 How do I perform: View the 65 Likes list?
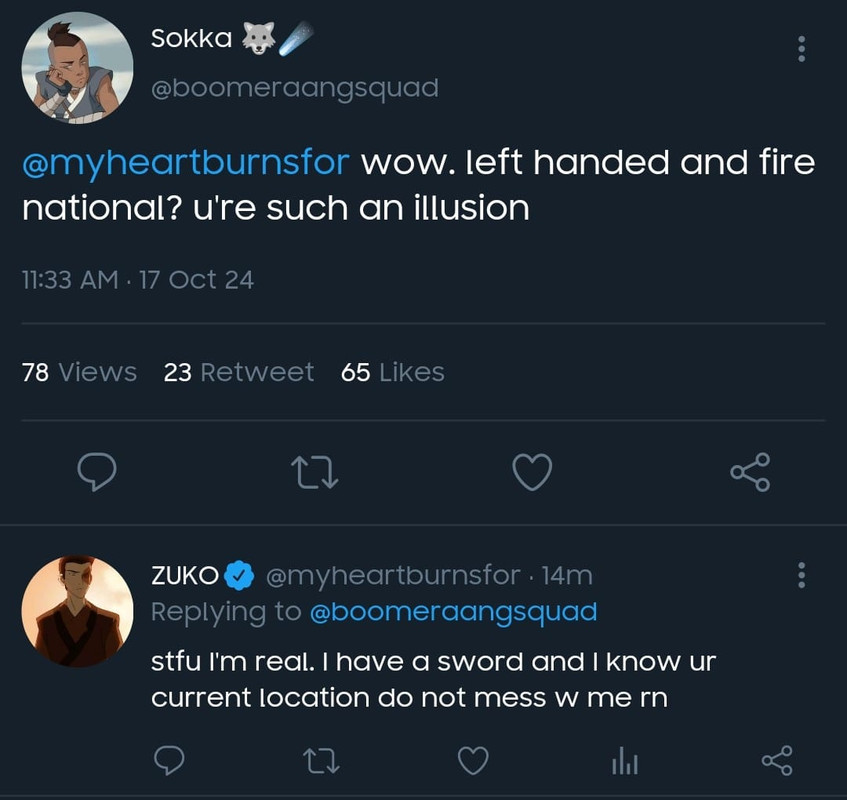[392, 372]
